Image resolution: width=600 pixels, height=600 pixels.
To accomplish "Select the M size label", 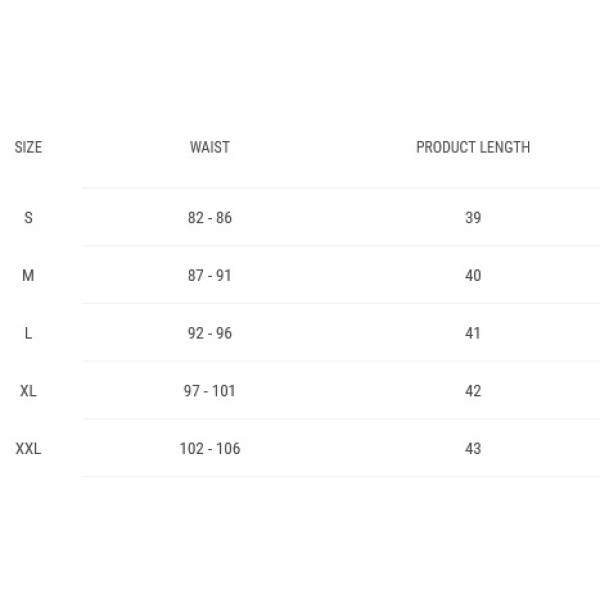I will 28,276.
